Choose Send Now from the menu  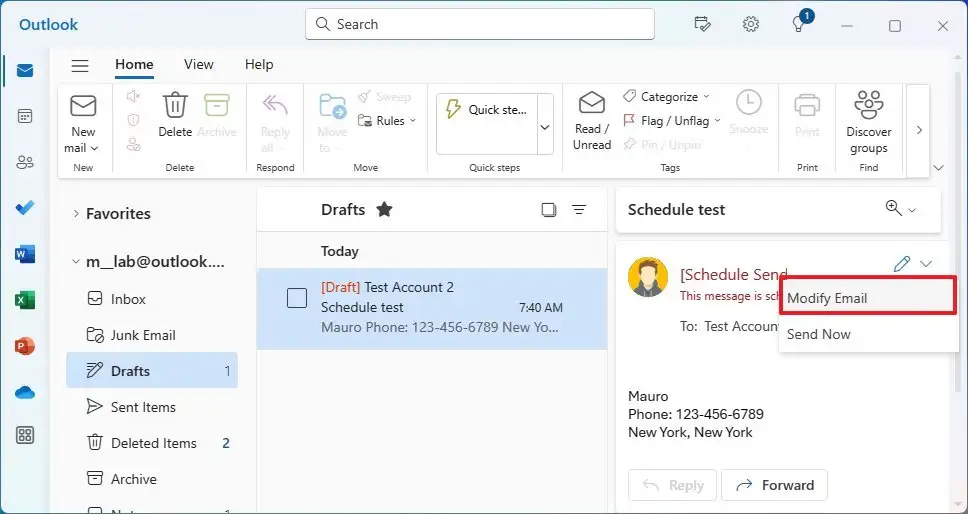click(868, 334)
